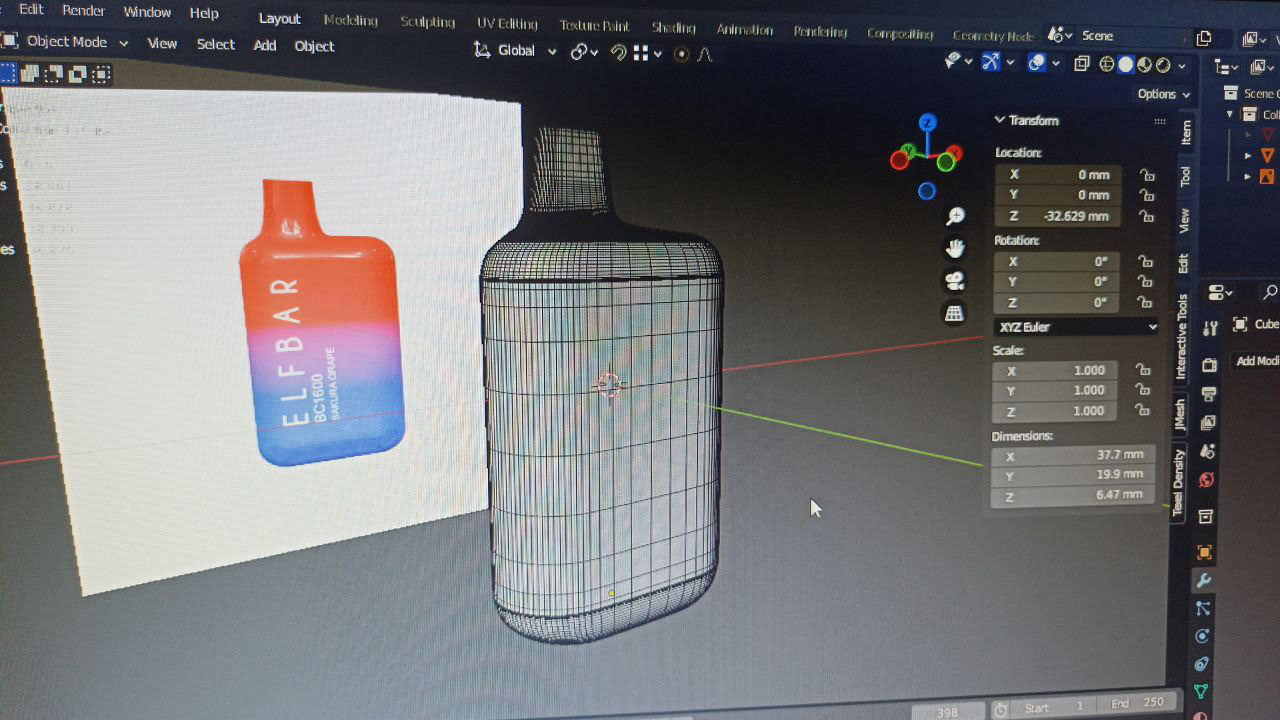Switch to Animation workspace tab
Screen dimensions: 1280x720
click(745, 30)
